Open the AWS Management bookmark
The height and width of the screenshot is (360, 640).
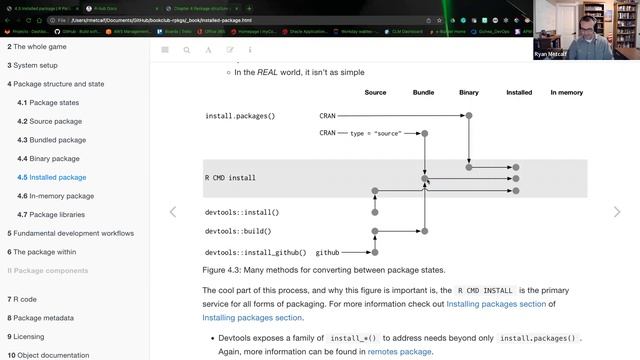(x=128, y=31)
